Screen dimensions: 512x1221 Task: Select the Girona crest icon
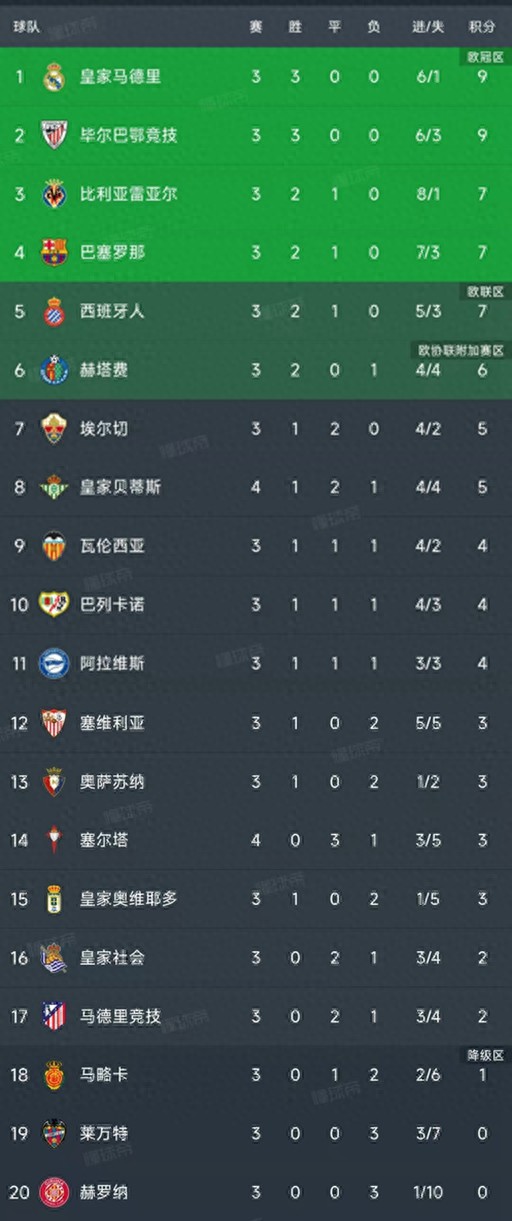coord(54,1192)
